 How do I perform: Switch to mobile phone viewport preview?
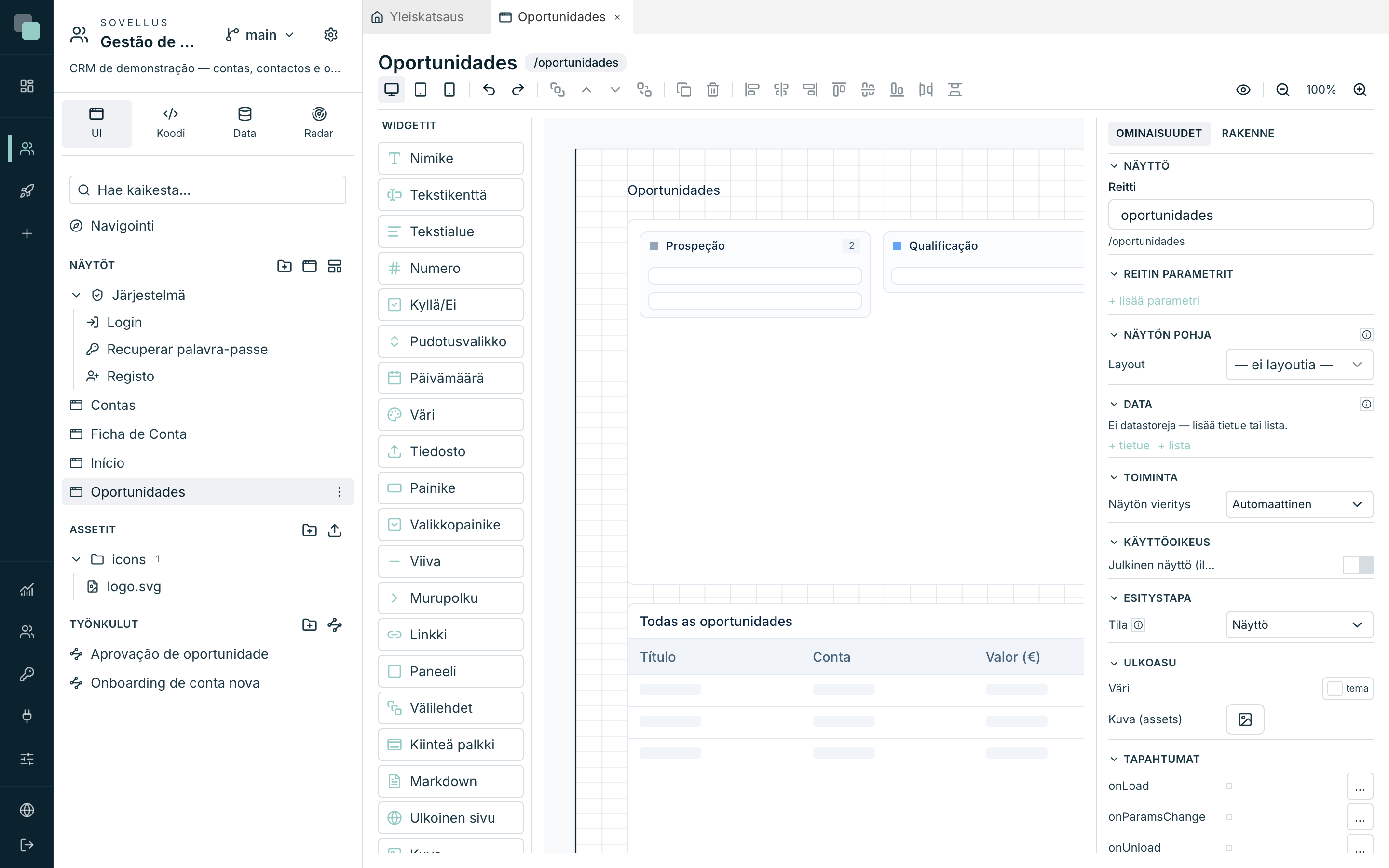(x=449, y=90)
